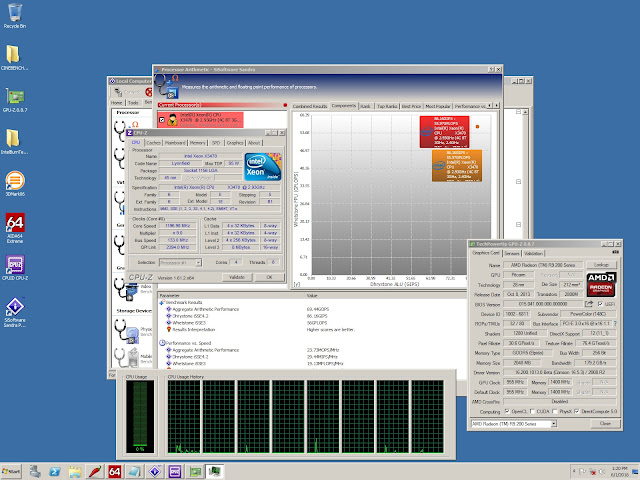
Task: Launch AIDA64 Extreme desktop shortcut
Action: 15,228
